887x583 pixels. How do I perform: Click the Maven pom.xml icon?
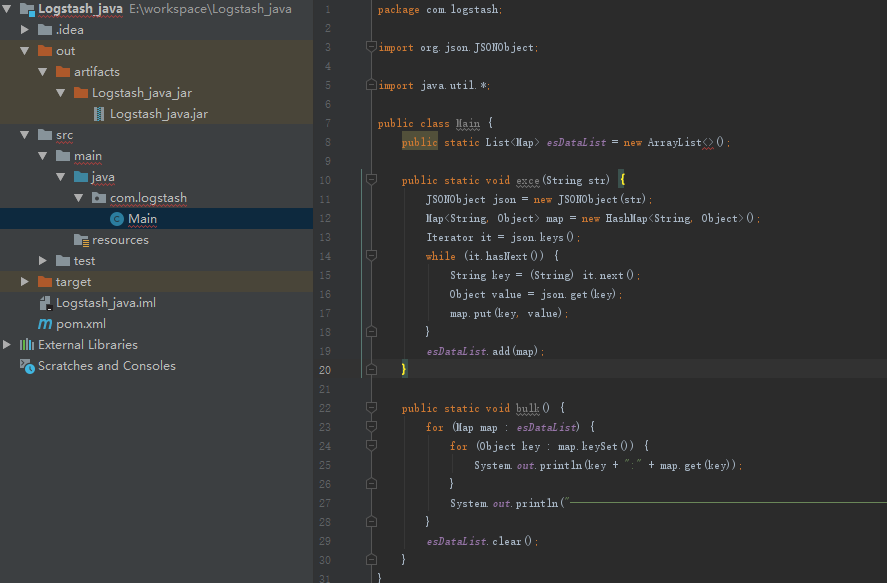(x=45, y=324)
